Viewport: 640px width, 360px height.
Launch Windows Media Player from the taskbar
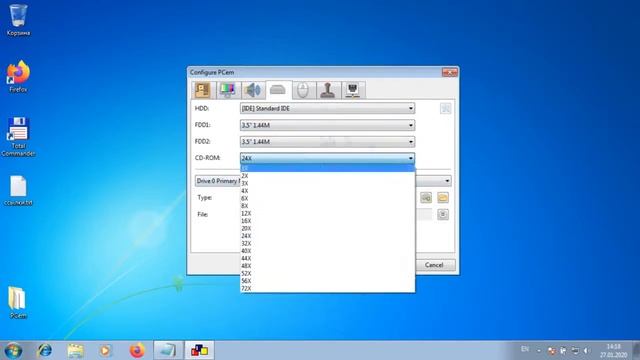106,351
